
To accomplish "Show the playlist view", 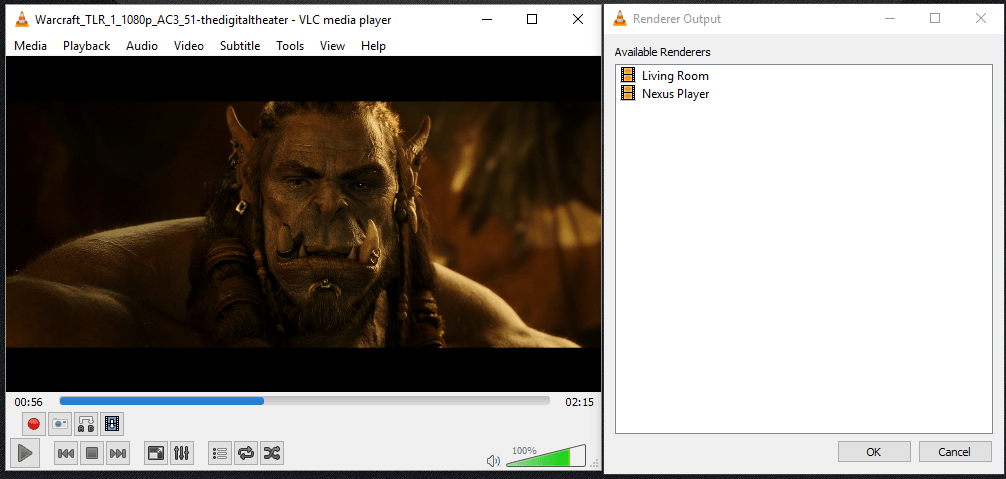I will [220, 453].
